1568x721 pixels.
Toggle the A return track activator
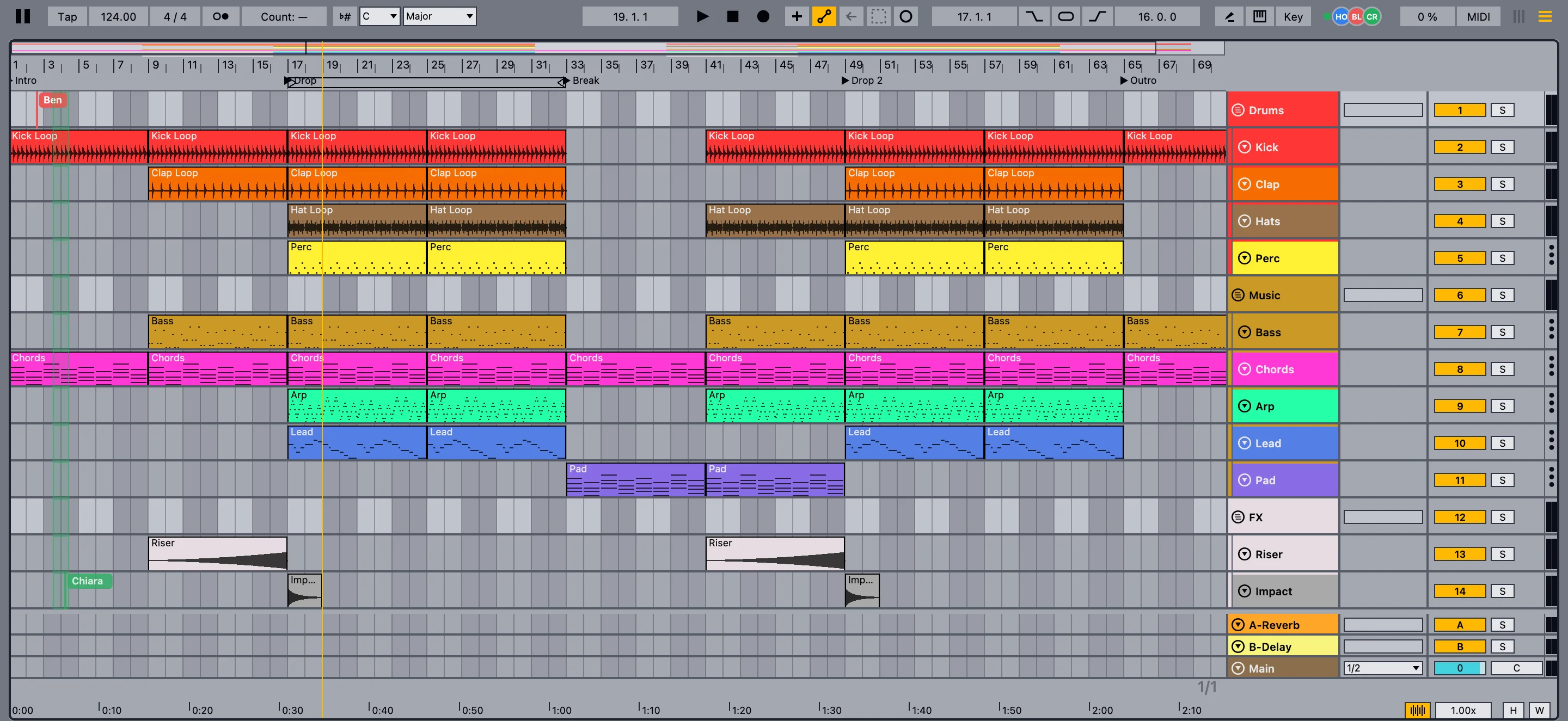pyautogui.click(x=1460, y=625)
